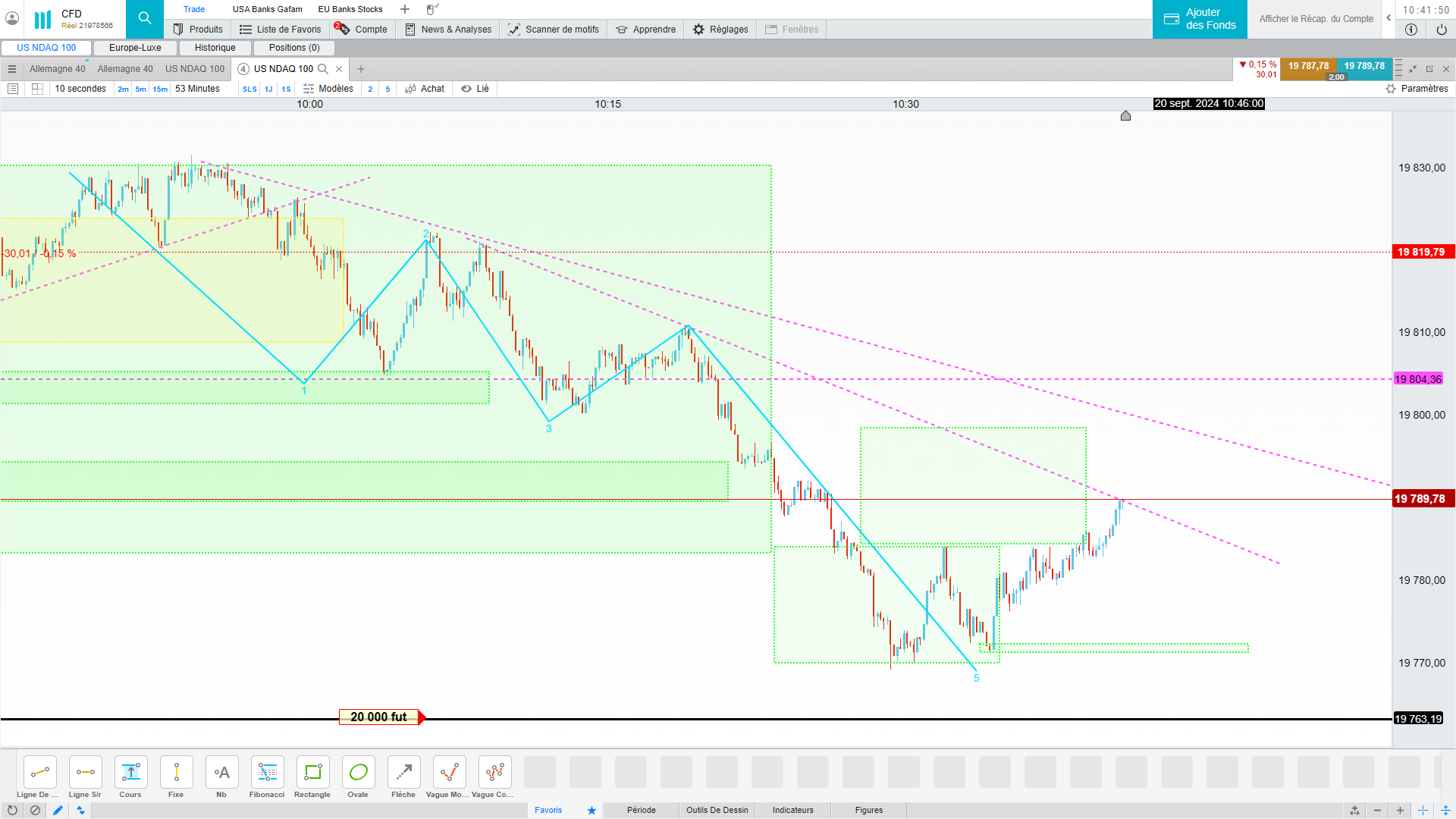Viewport: 1456px width, 819px height.
Task: Switch to the Europe-Luxe tab
Action: point(135,47)
